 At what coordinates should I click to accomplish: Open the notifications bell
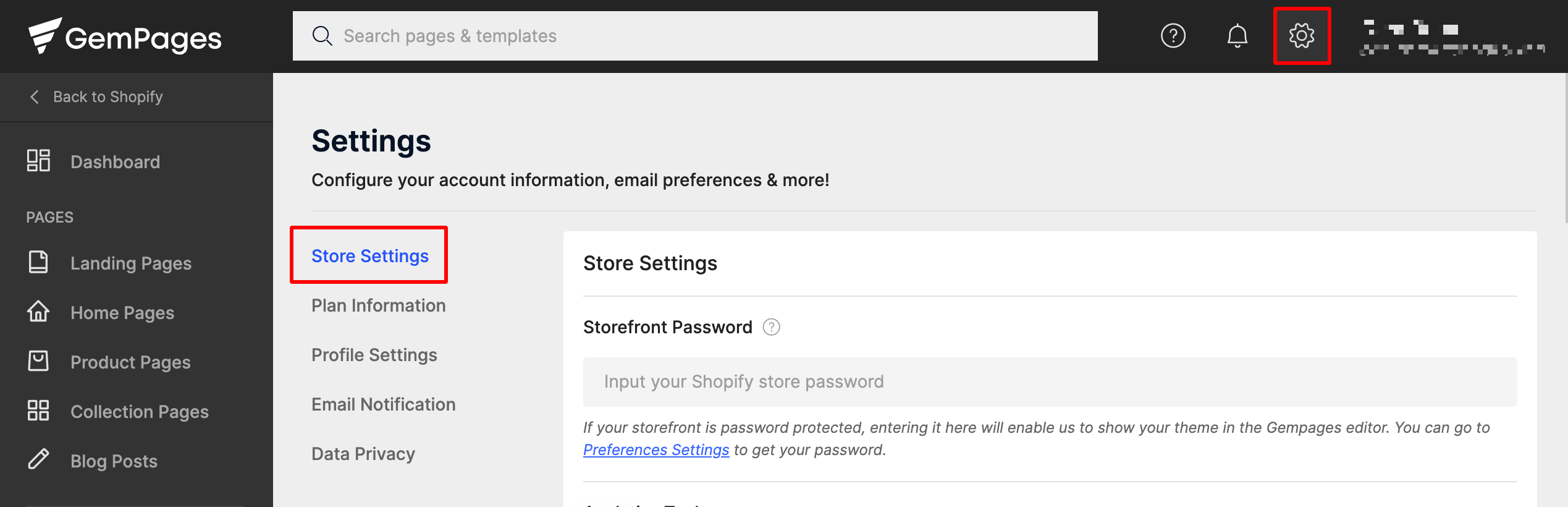coord(1237,36)
